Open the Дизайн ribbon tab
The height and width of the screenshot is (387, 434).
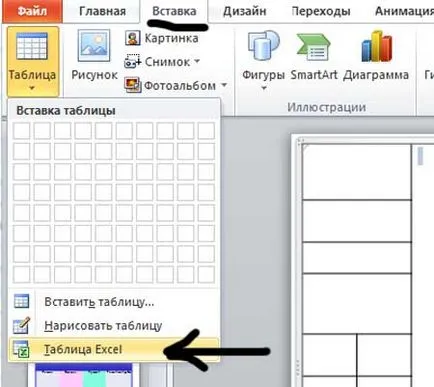[x=244, y=11]
